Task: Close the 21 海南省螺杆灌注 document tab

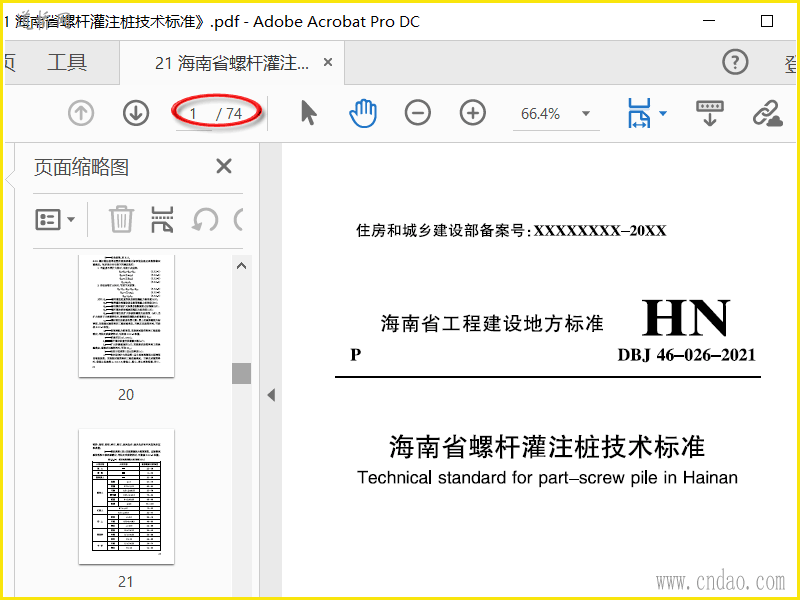Action: coord(328,62)
